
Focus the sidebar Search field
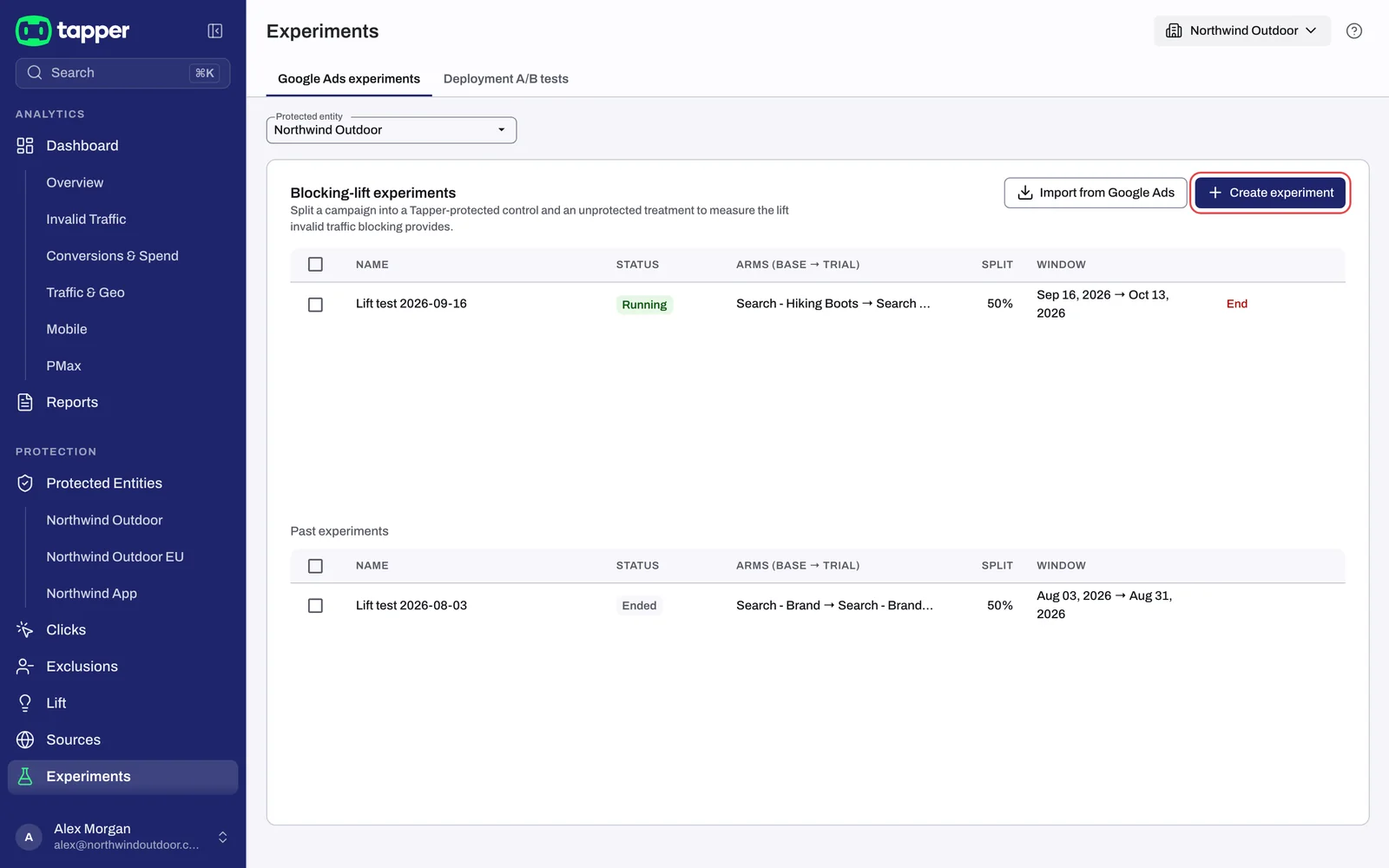point(122,73)
